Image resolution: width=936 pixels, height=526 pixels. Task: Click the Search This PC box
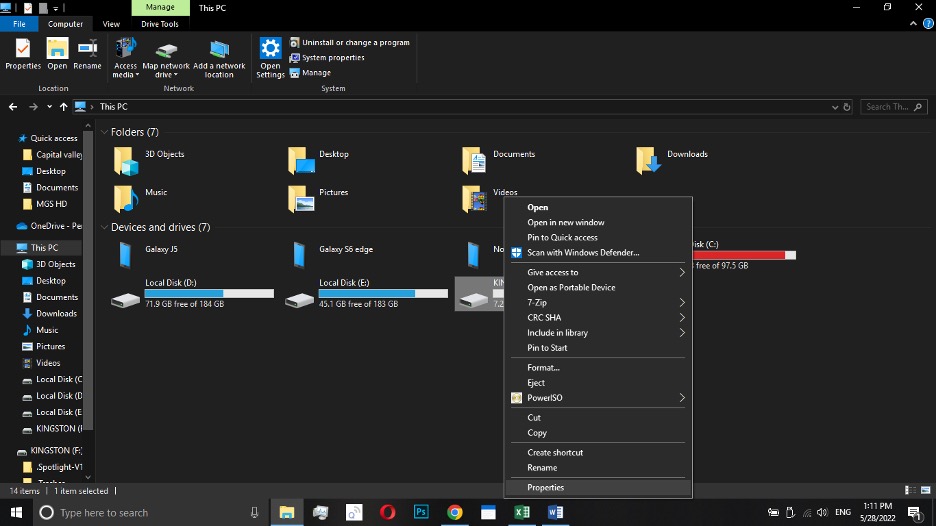pyautogui.click(x=894, y=107)
